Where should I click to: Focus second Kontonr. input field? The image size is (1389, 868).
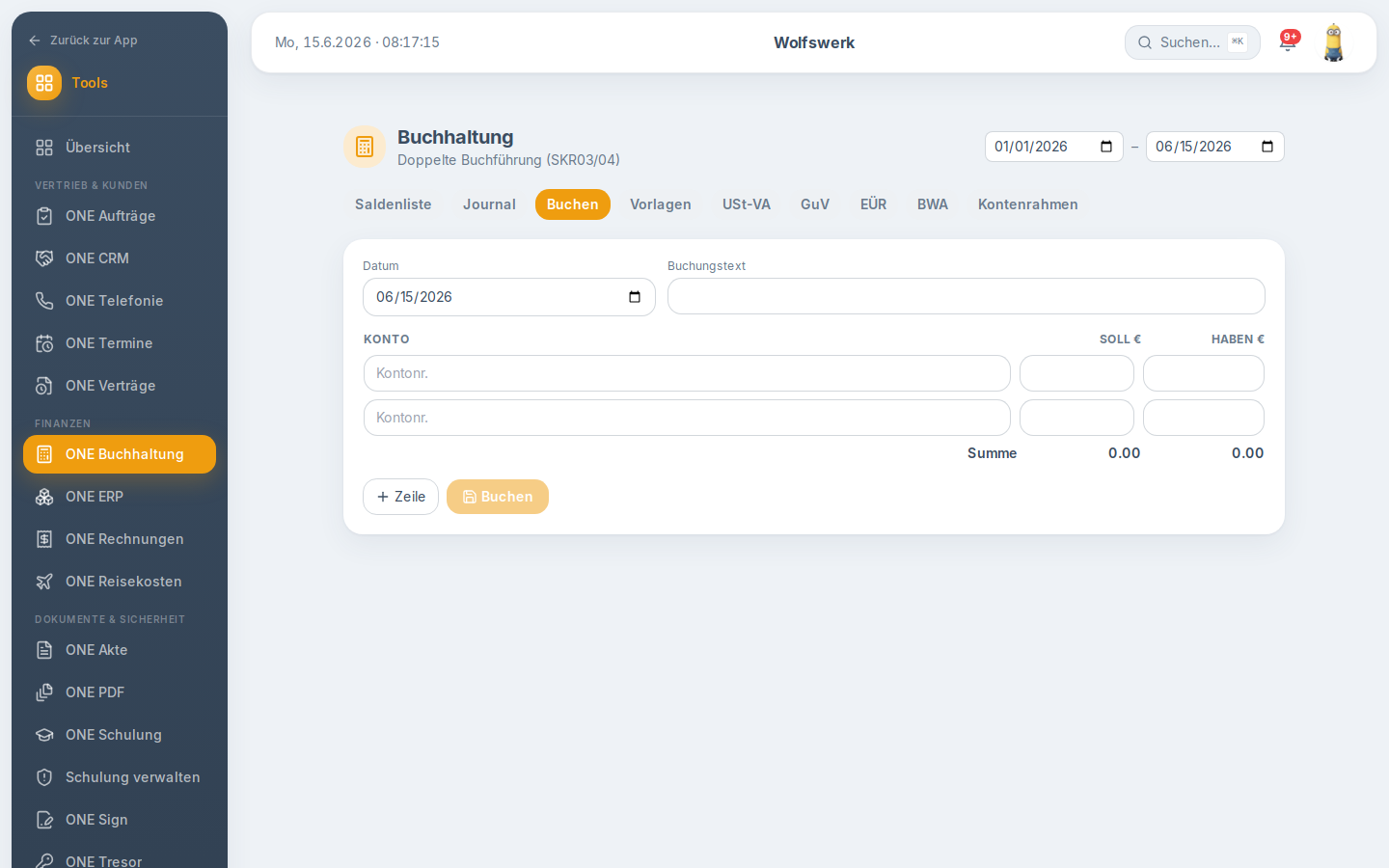pos(687,418)
